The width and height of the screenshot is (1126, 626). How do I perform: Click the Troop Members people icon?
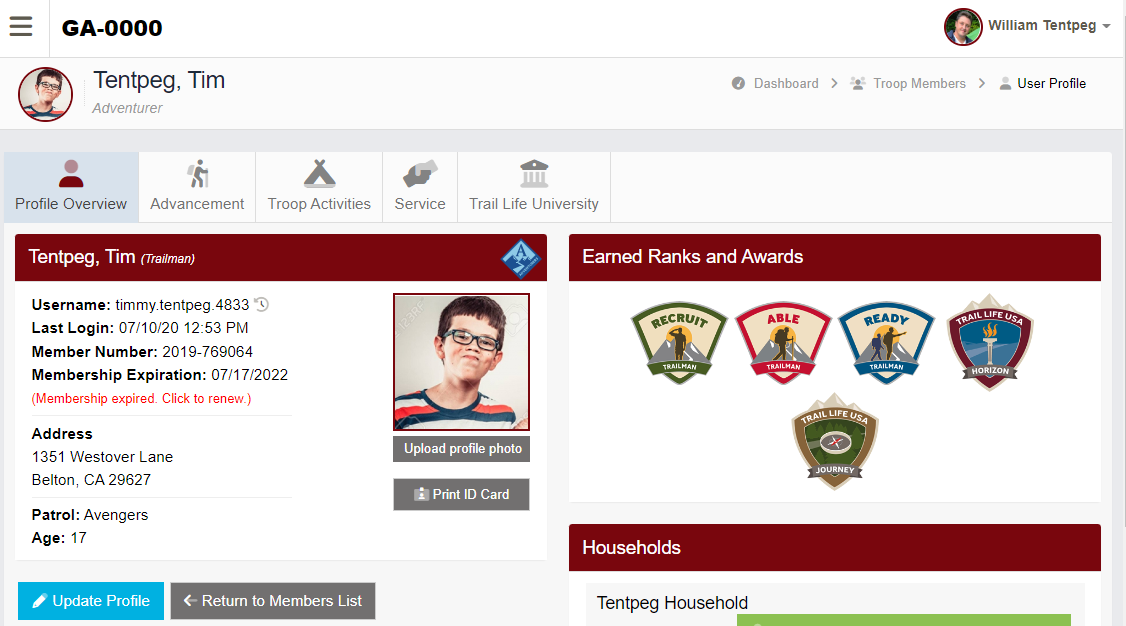click(x=857, y=83)
